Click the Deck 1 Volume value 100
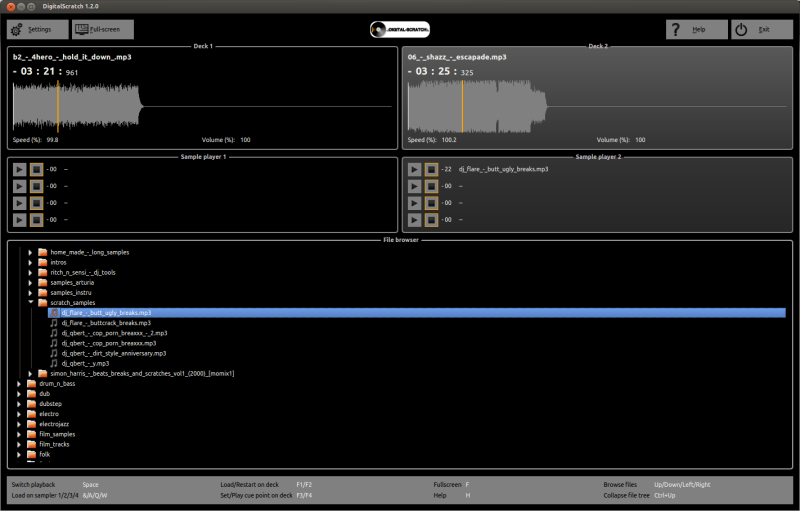The image size is (800, 511). (x=245, y=140)
